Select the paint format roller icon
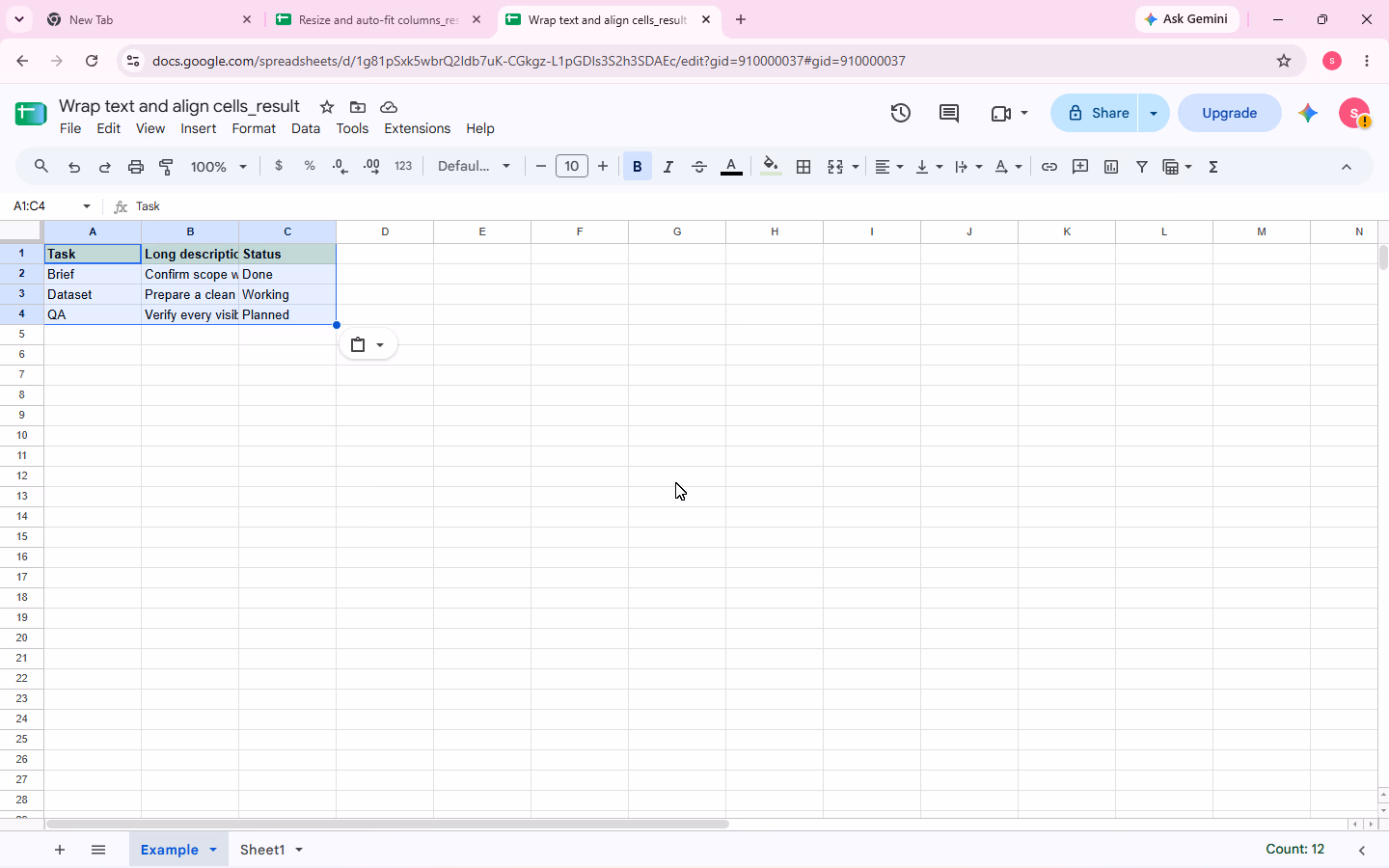1389x868 pixels. click(x=167, y=167)
